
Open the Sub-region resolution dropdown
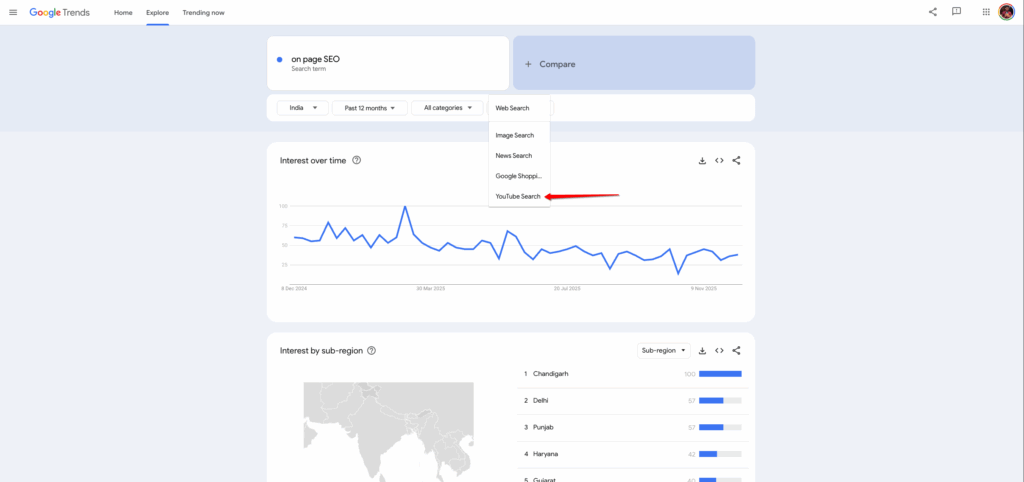click(x=664, y=351)
